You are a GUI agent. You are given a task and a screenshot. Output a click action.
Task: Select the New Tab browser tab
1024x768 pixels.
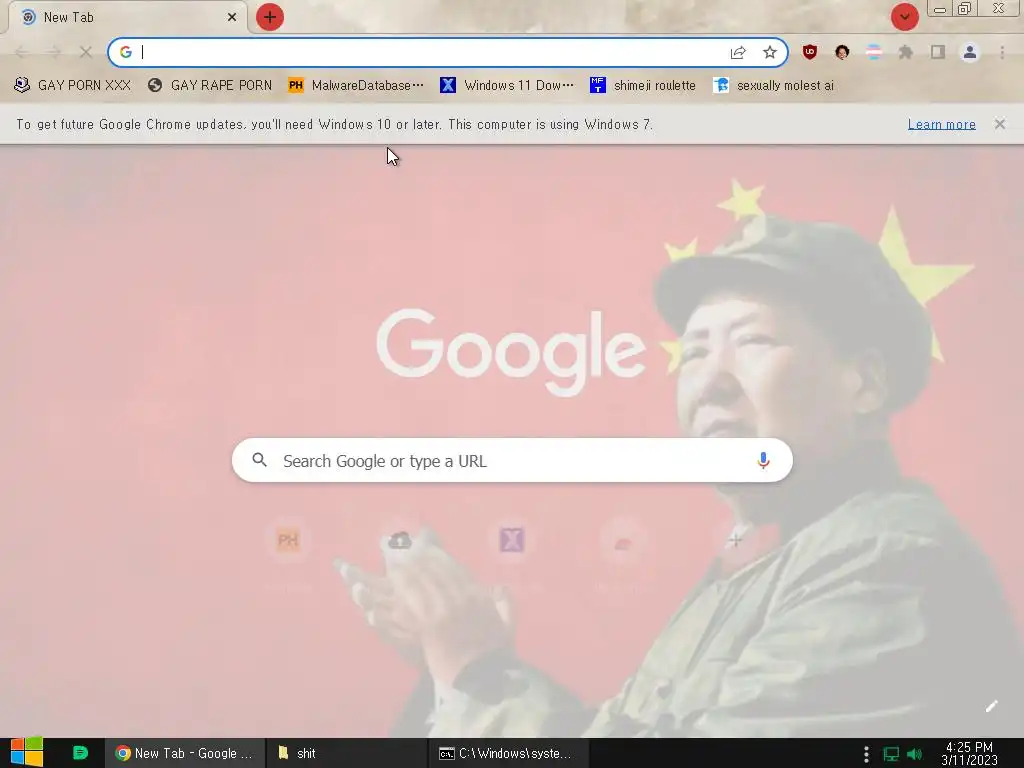point(127,17)
